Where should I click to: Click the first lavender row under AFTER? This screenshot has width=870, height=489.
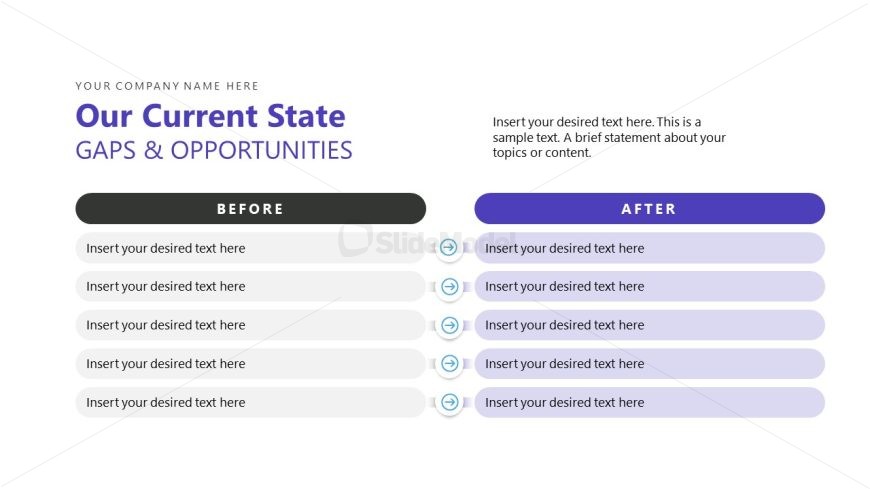[649, 248]
